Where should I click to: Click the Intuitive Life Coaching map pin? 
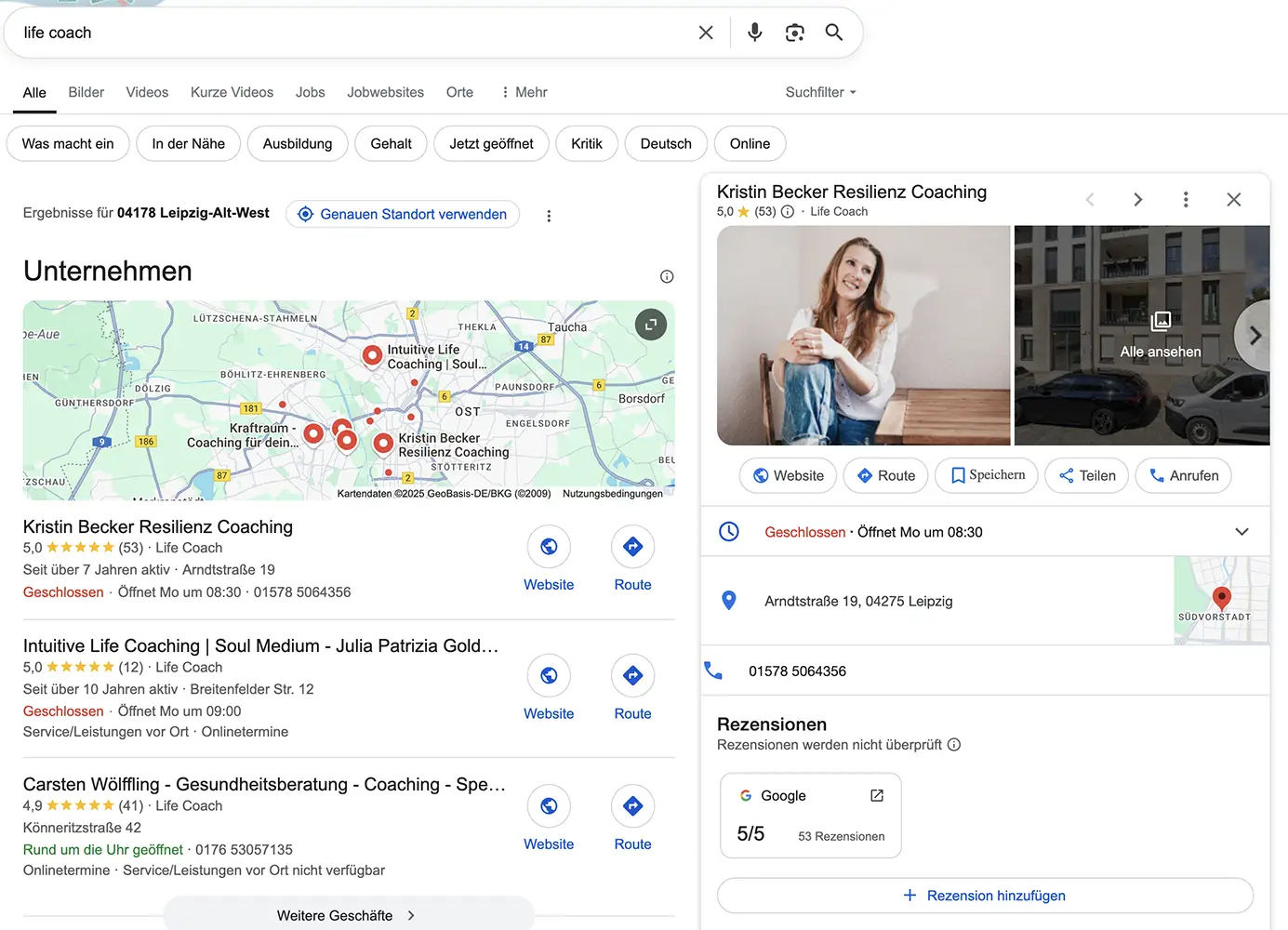click(372, 355)
